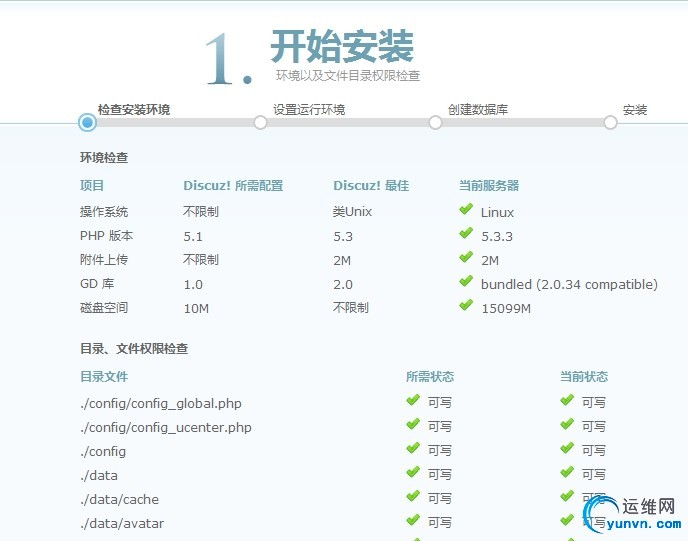688x541 pixels.
Task: Click 当前状态 check for ./data row
Action: [x=567, y=472]
